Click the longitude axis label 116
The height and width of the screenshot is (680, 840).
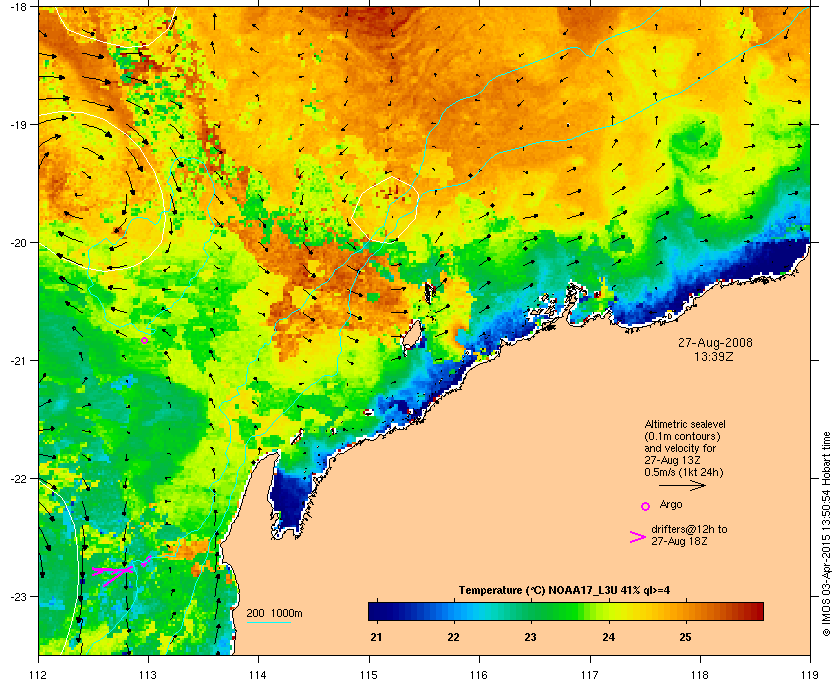coord(479,674)
